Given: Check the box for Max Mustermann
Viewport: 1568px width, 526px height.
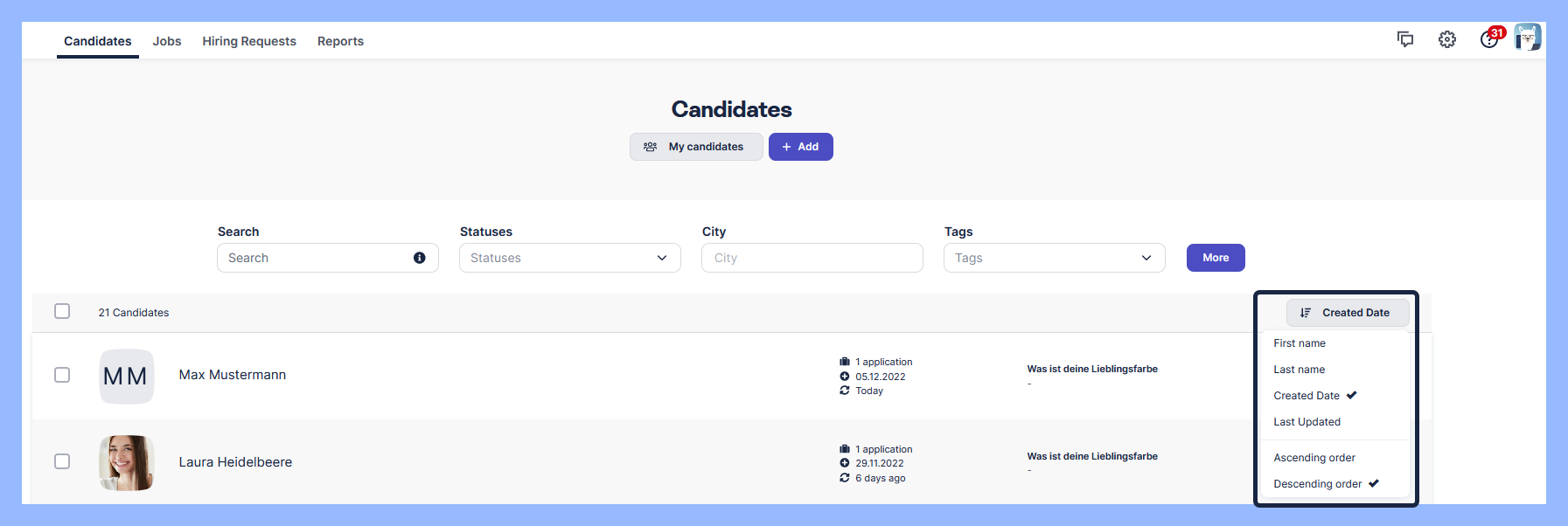Looking at the screenshot, I should click(62, 375).
